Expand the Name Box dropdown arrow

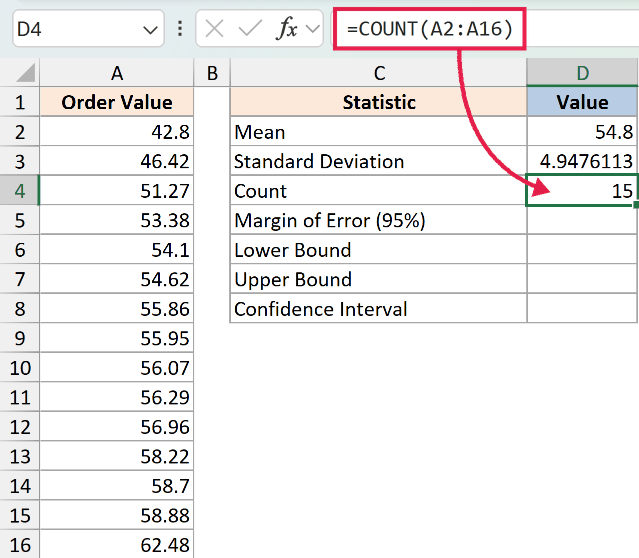tap(150, 30)
